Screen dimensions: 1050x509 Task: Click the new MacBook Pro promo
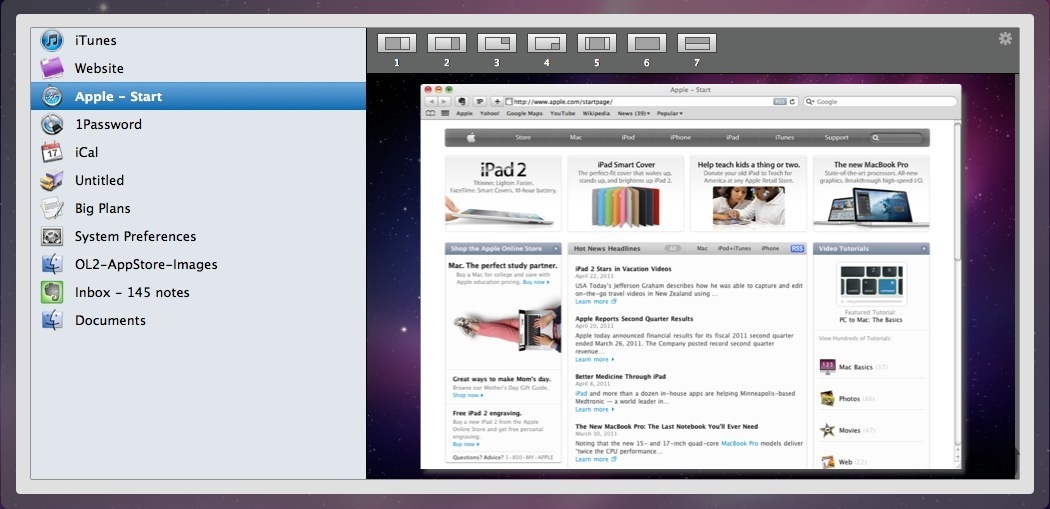tap(871, 194)
